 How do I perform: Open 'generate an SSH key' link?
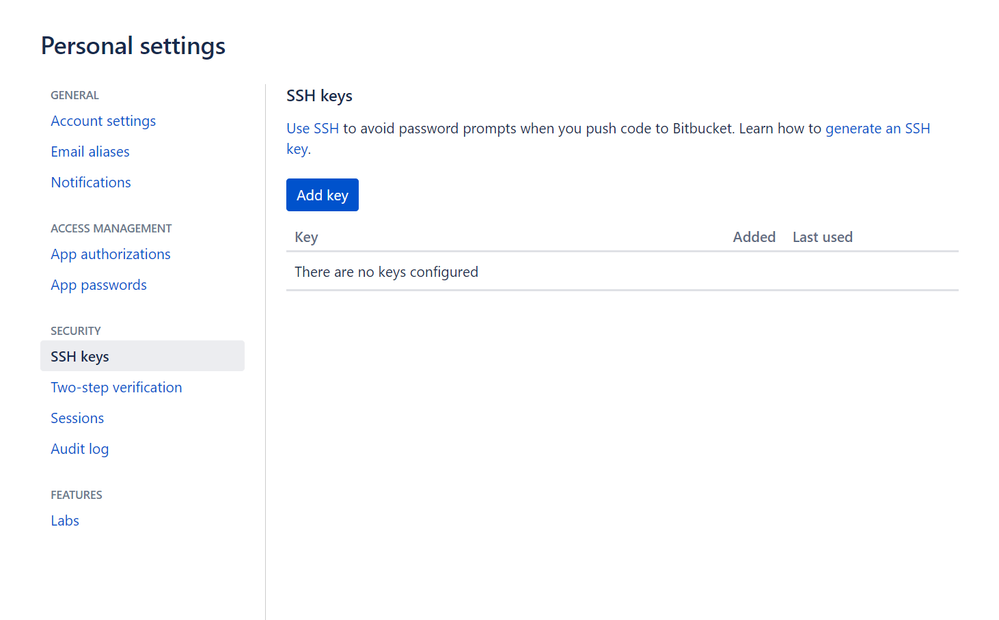(877, 129)
